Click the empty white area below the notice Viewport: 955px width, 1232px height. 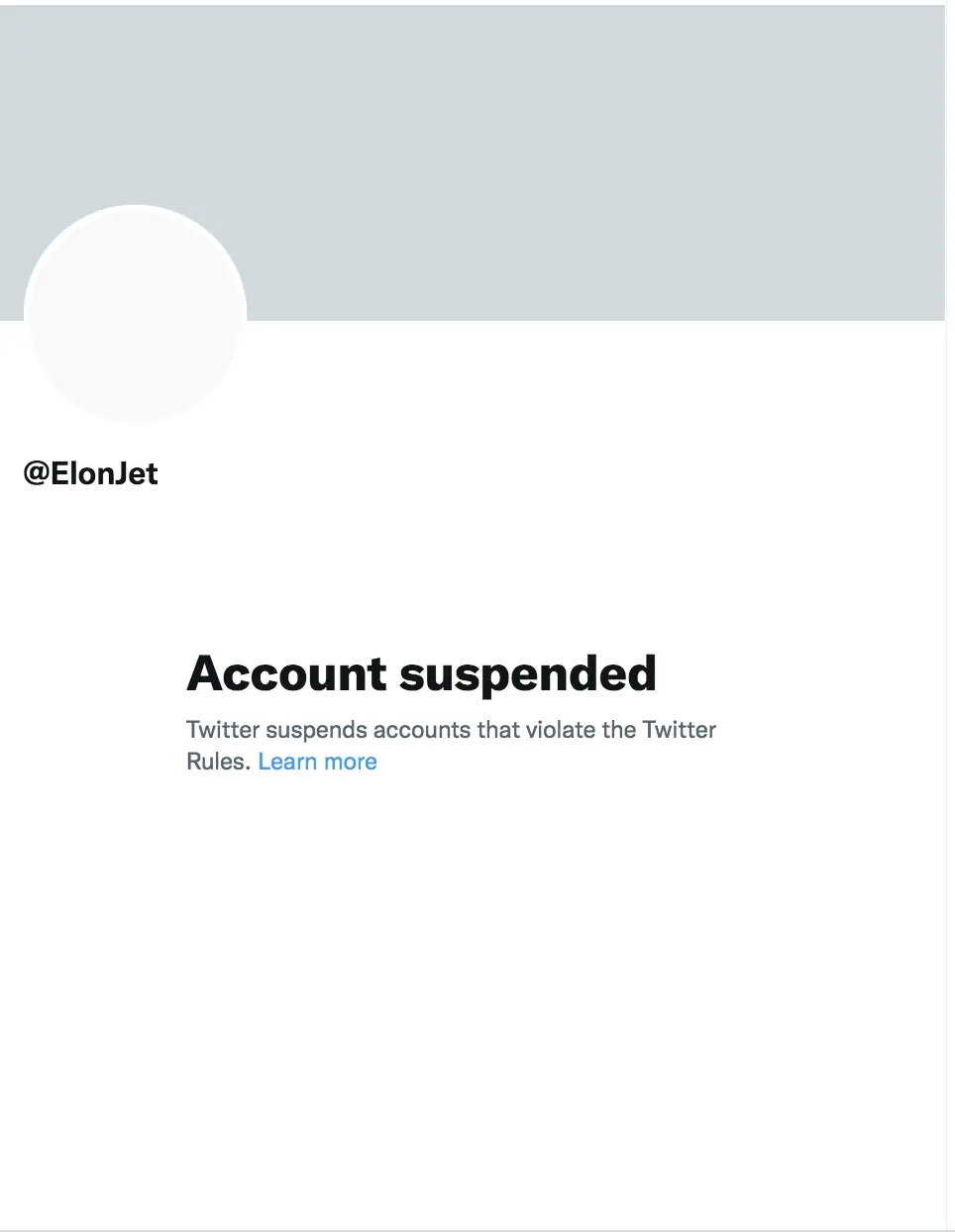[476, 990]
